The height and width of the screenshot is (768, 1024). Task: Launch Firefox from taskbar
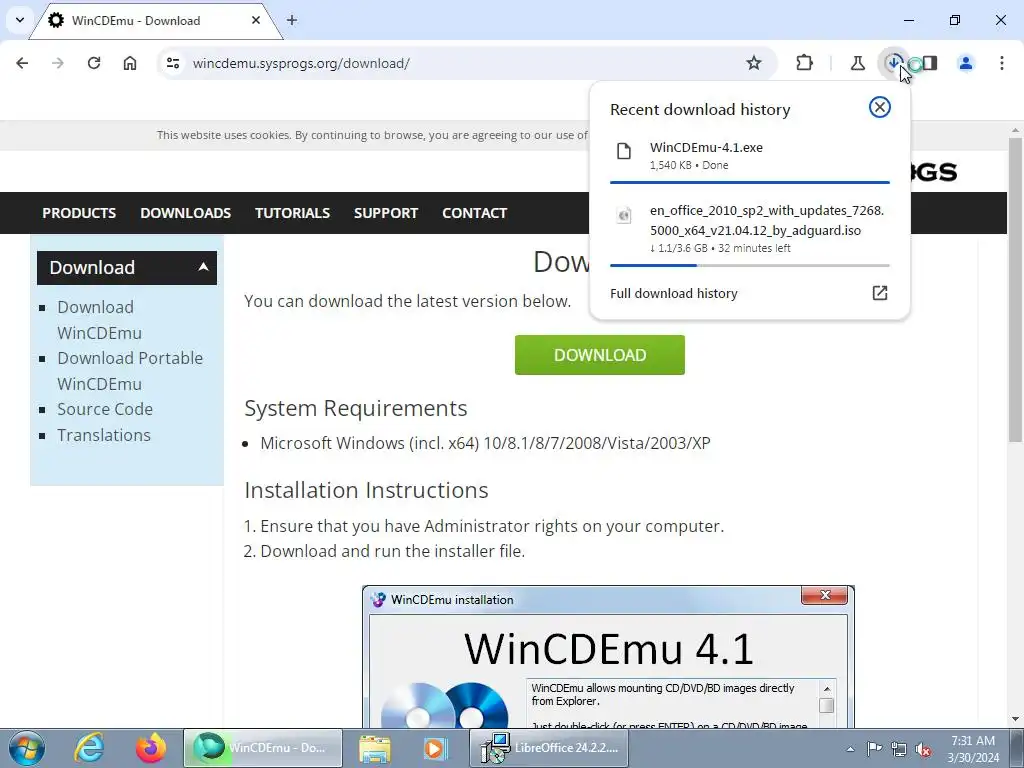click(151, 748)
